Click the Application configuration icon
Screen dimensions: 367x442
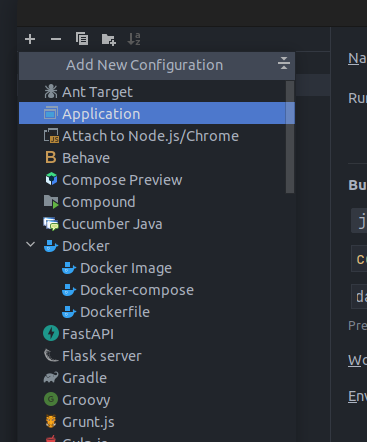[51, 113]
